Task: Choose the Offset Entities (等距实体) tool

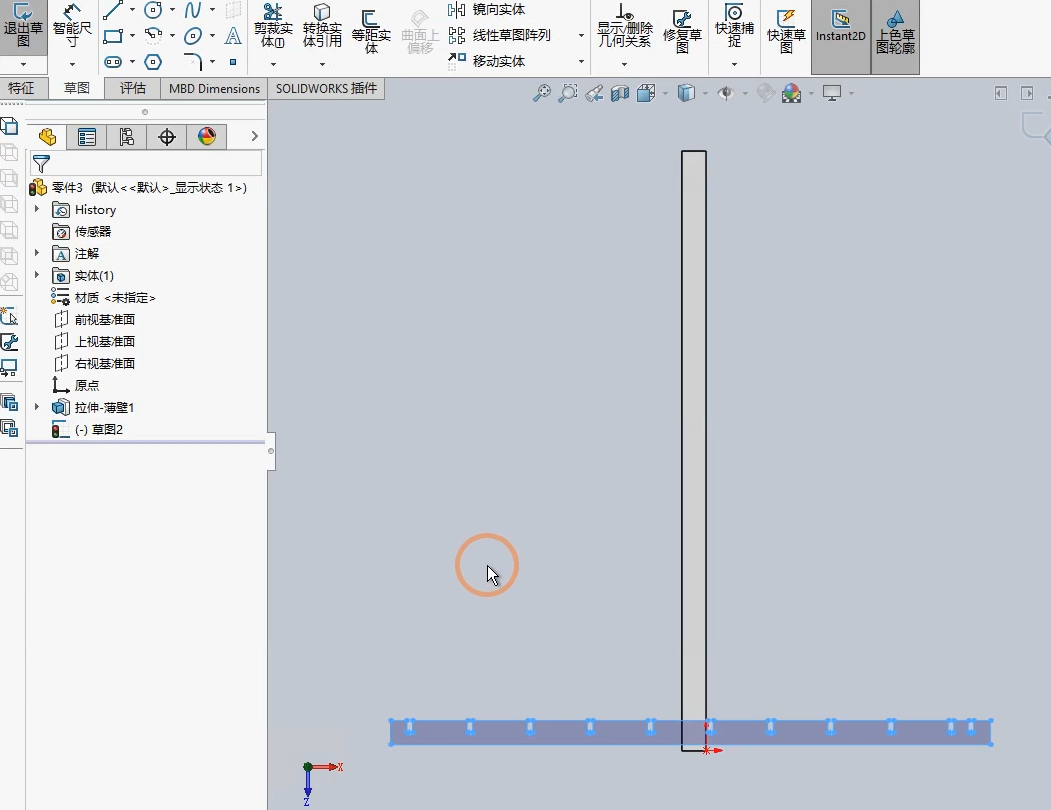Action: click(371, 30)
